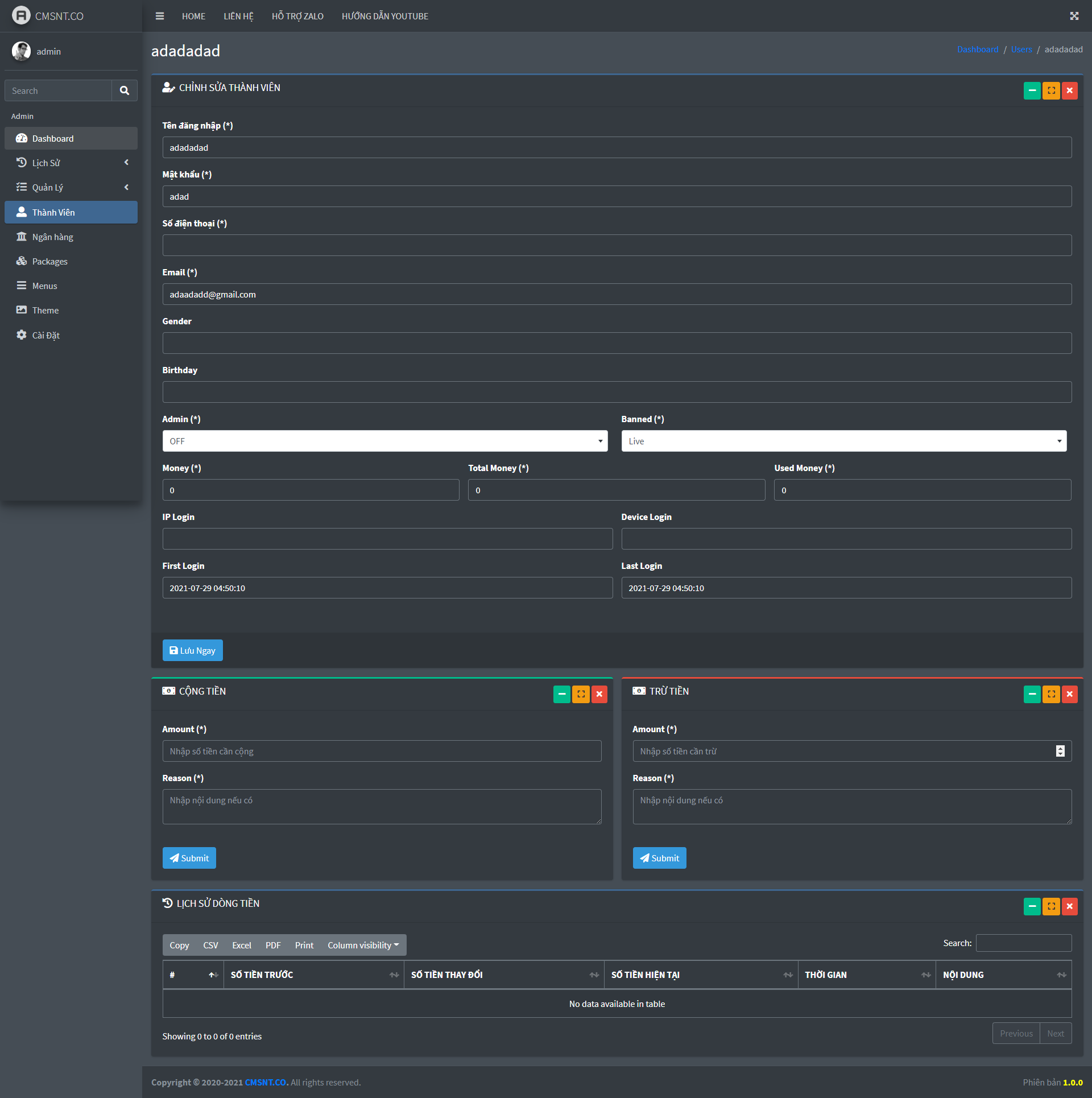Open Cài Đặt settings in sidebar

coord(45,335)
